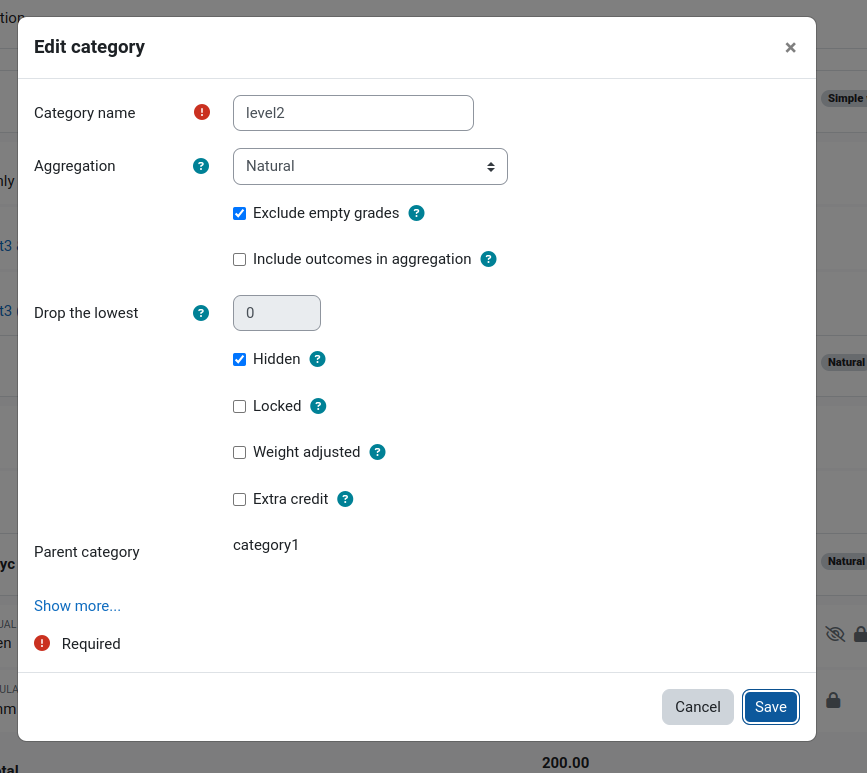Close the Edit category dialog
This screenshot has height=773, width=867.
[x=790, y=48]
